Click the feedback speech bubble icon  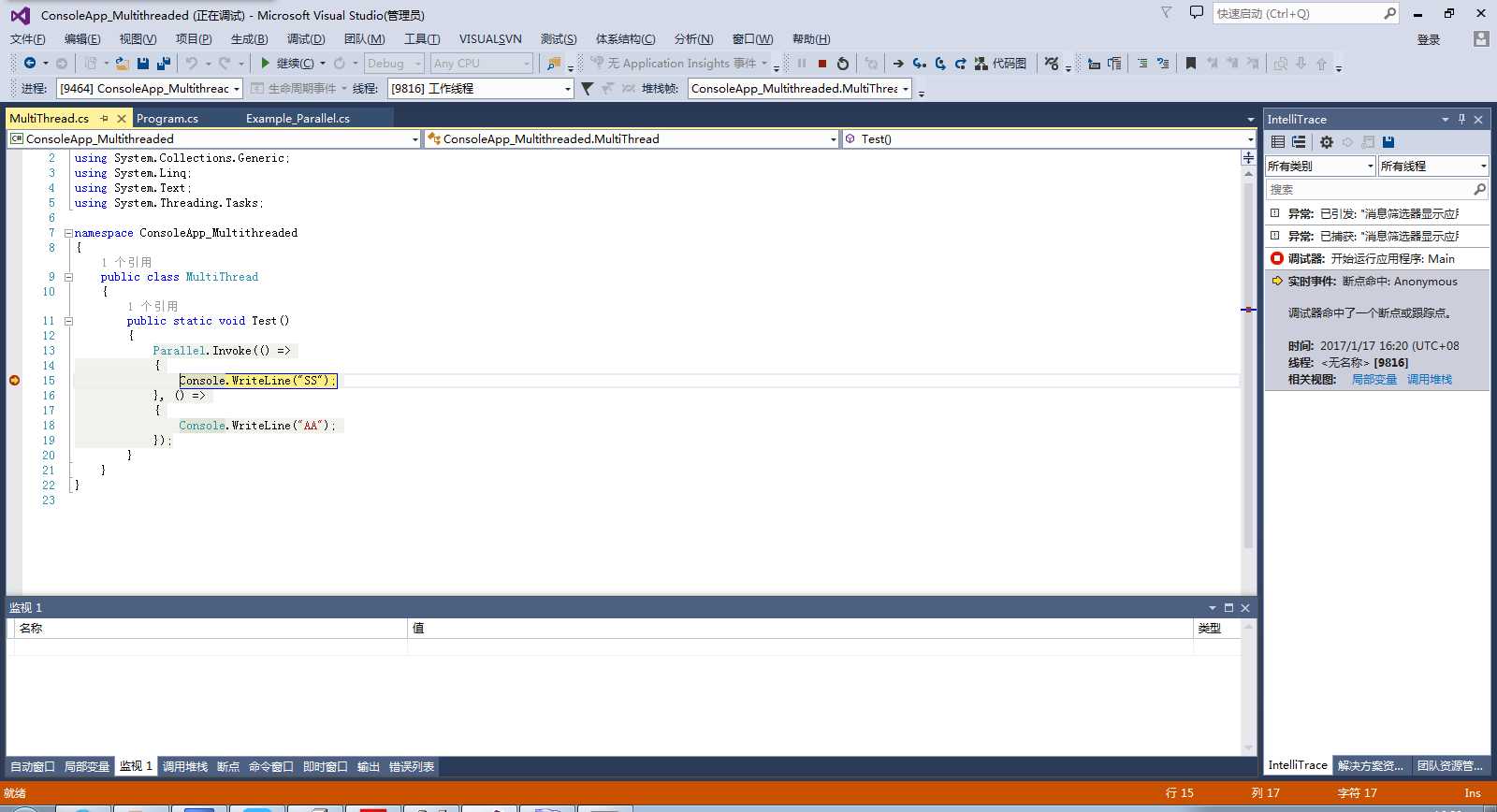pyautogui.click(x=1196, y=12)
